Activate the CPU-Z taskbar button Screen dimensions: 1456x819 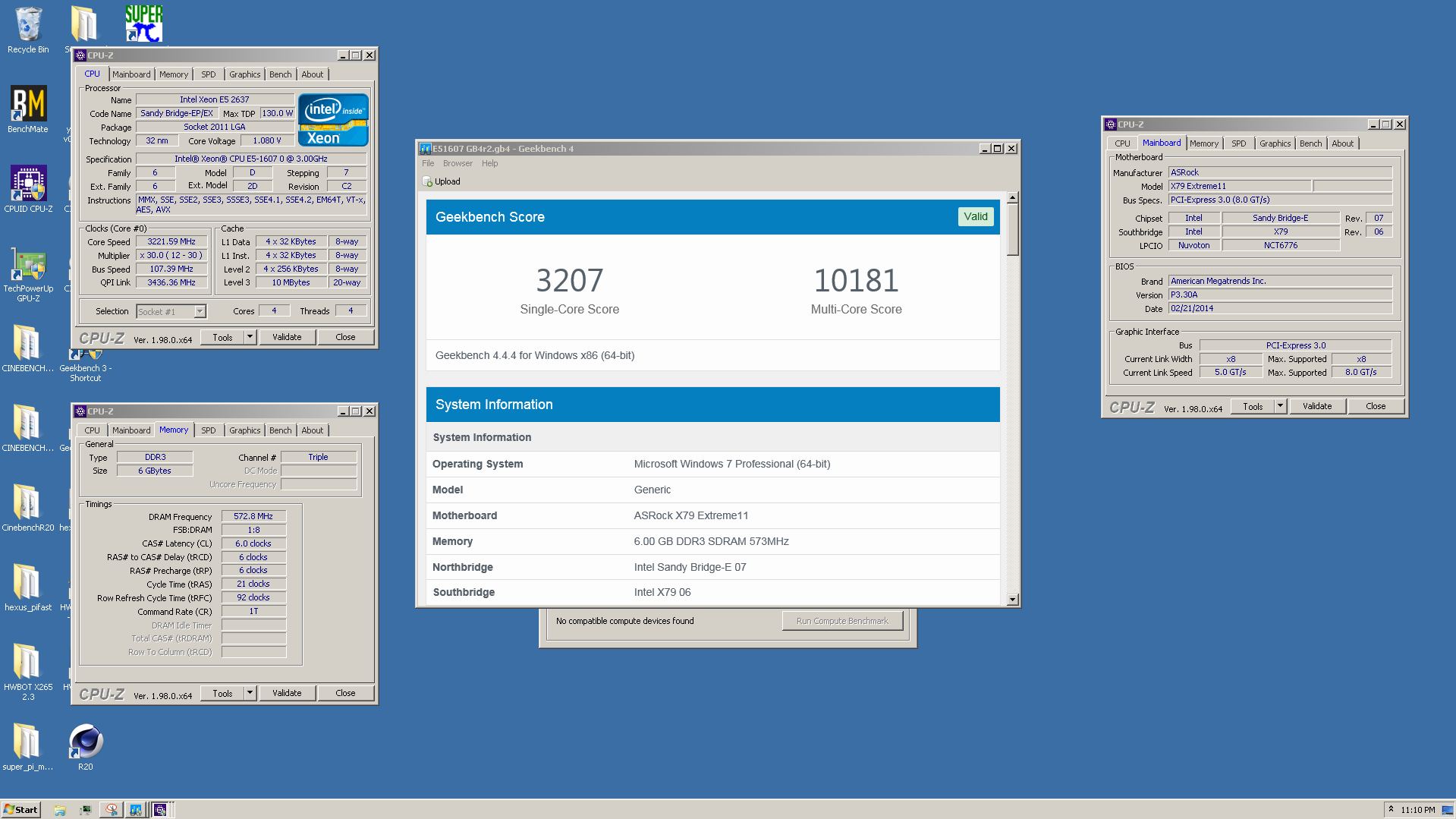(x=160, y=810)
